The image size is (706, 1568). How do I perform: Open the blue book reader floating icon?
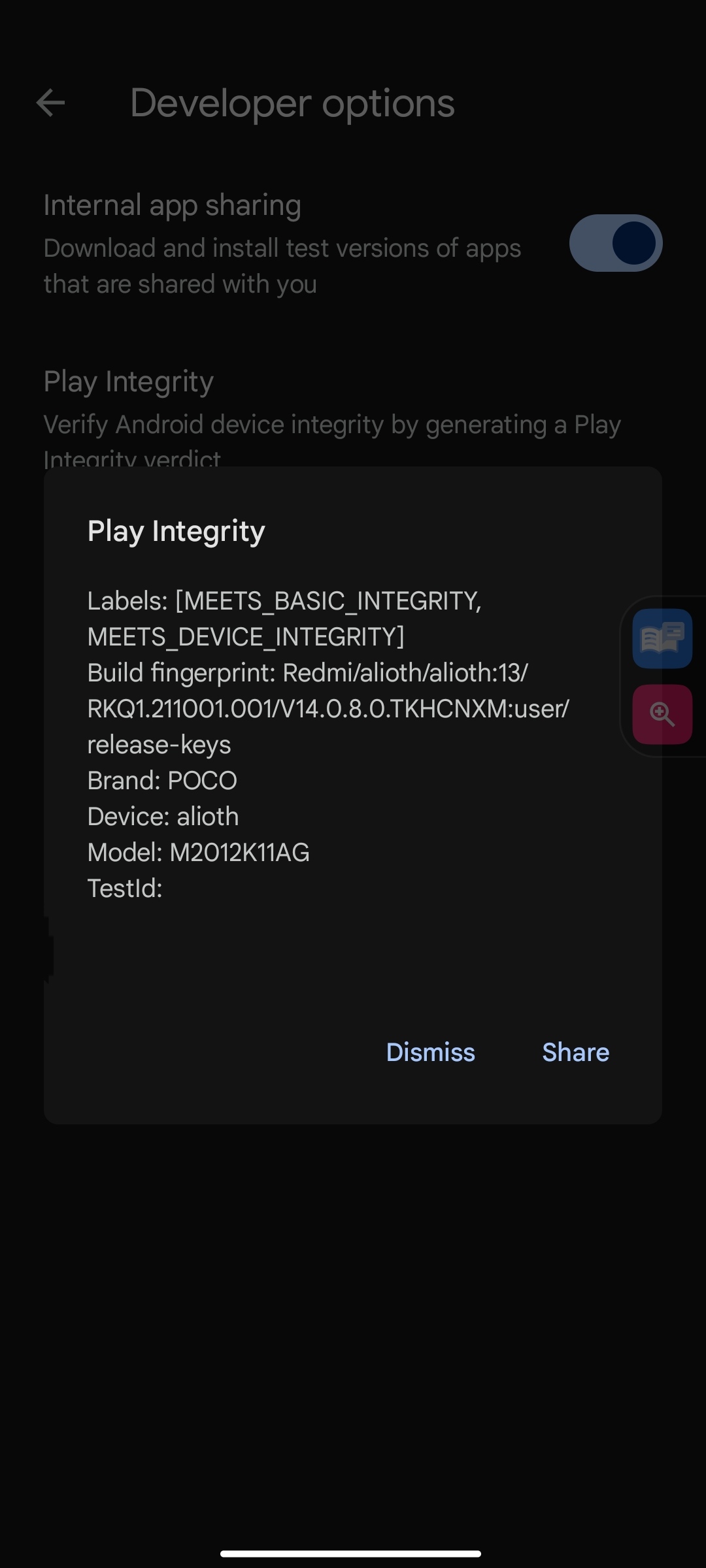click(662, 638)
